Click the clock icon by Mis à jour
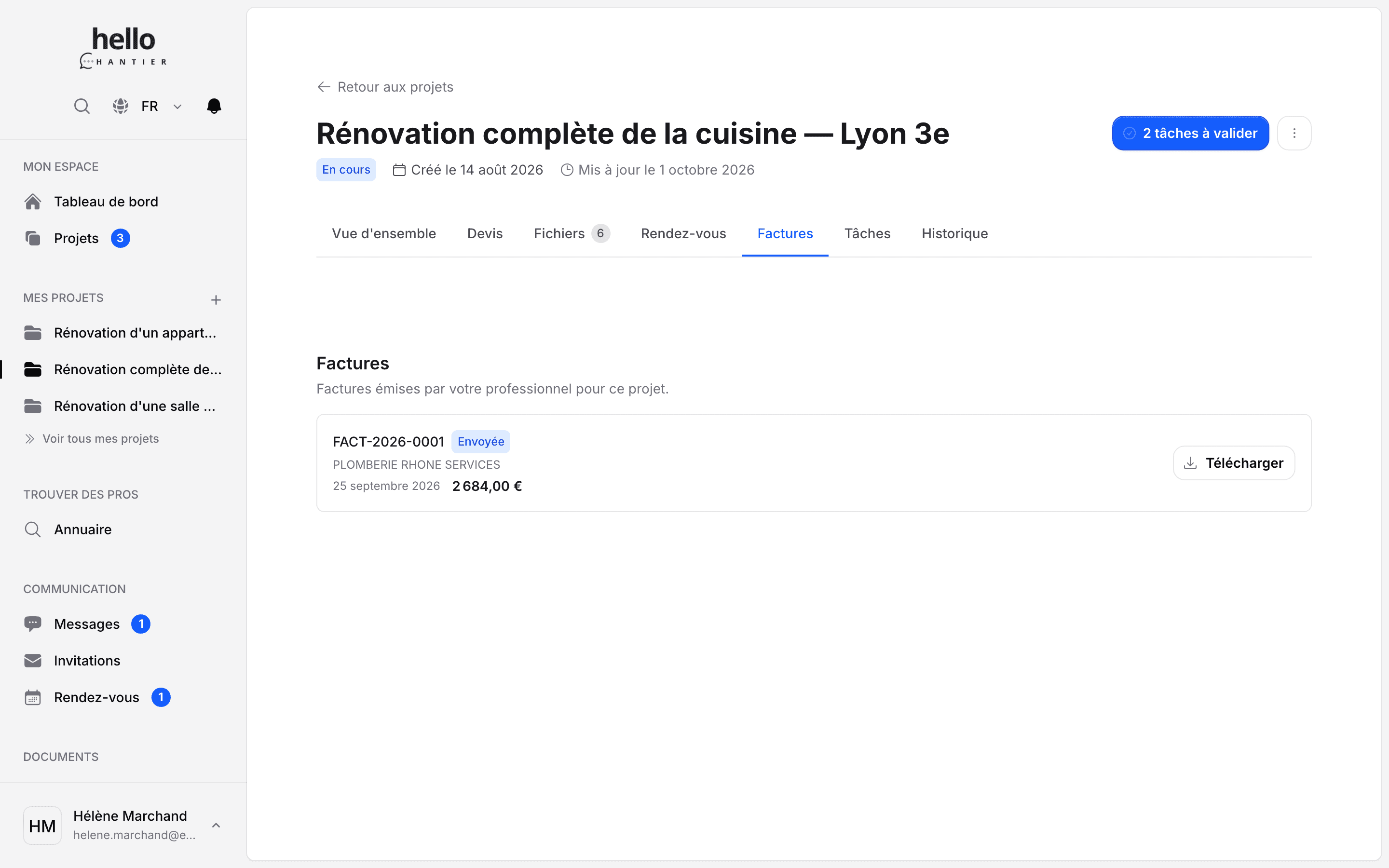 click(x=567, y=170)
